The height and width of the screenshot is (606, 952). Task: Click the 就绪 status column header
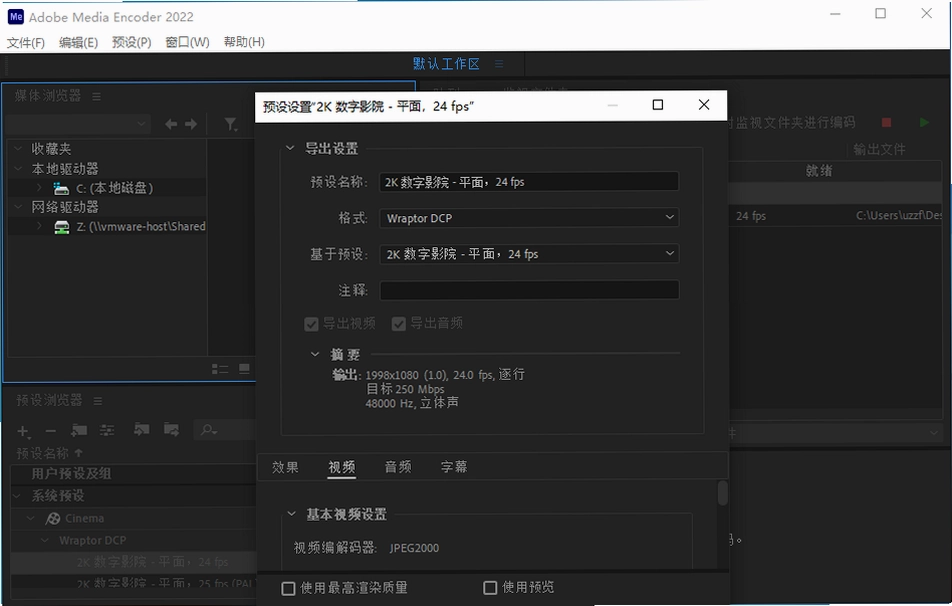(819, 171)
